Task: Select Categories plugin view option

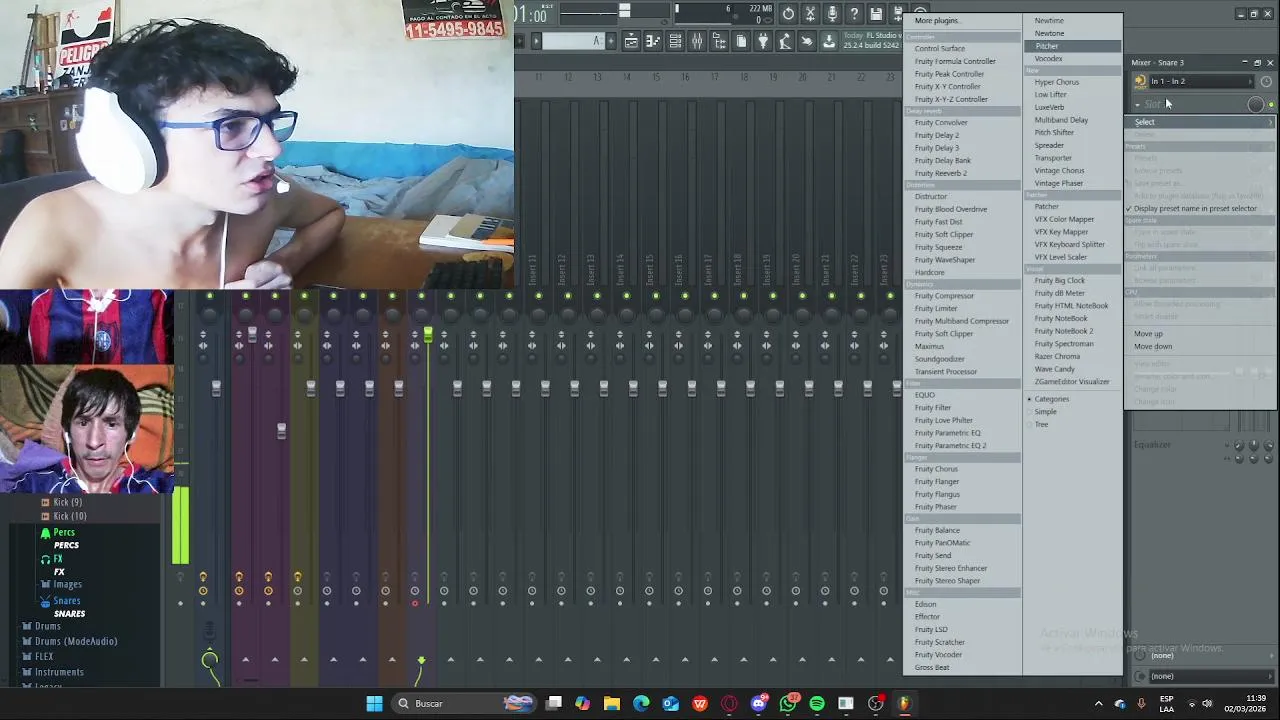Action: point(1050,399)
